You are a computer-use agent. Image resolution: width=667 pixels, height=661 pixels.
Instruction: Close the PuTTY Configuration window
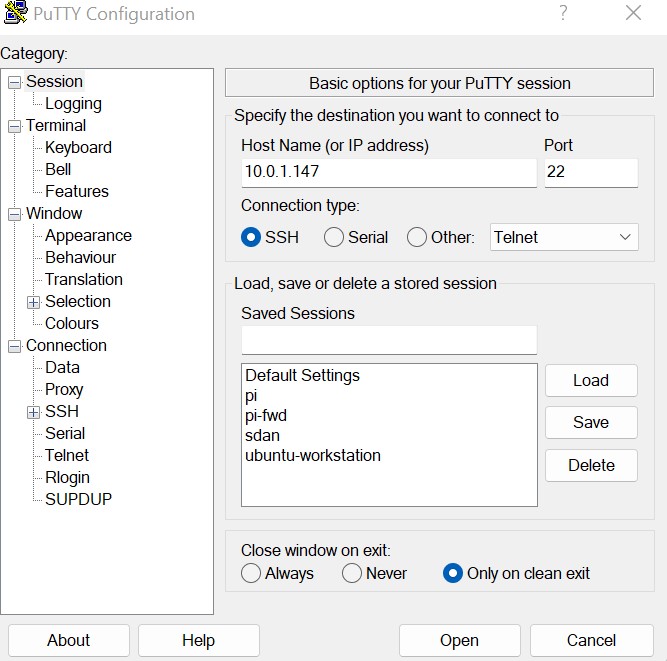pyautogui.click(x=633, y=13)
